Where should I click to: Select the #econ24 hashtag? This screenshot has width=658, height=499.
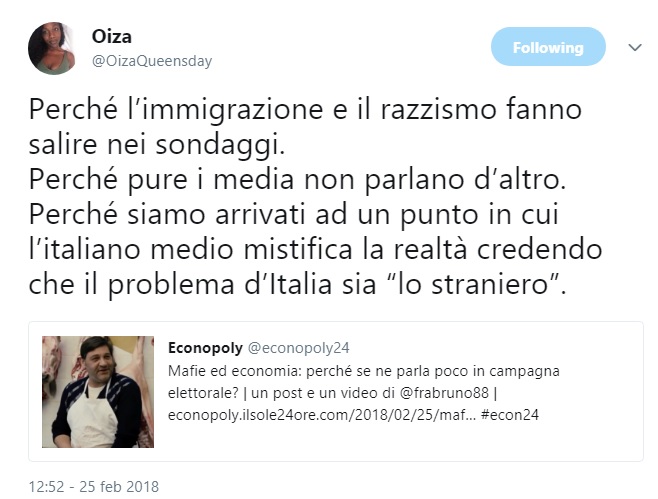point(510,415)
